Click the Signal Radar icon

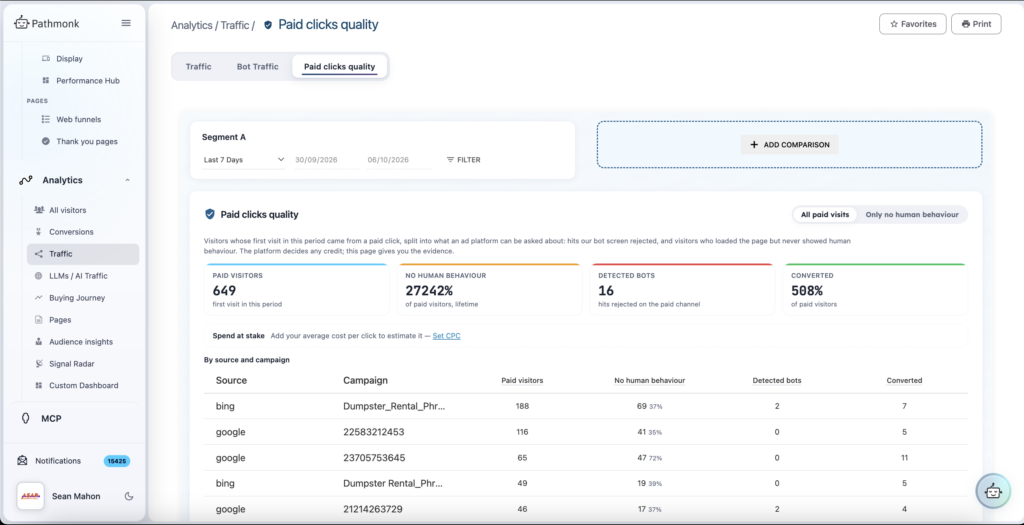[x=39, y=364]
